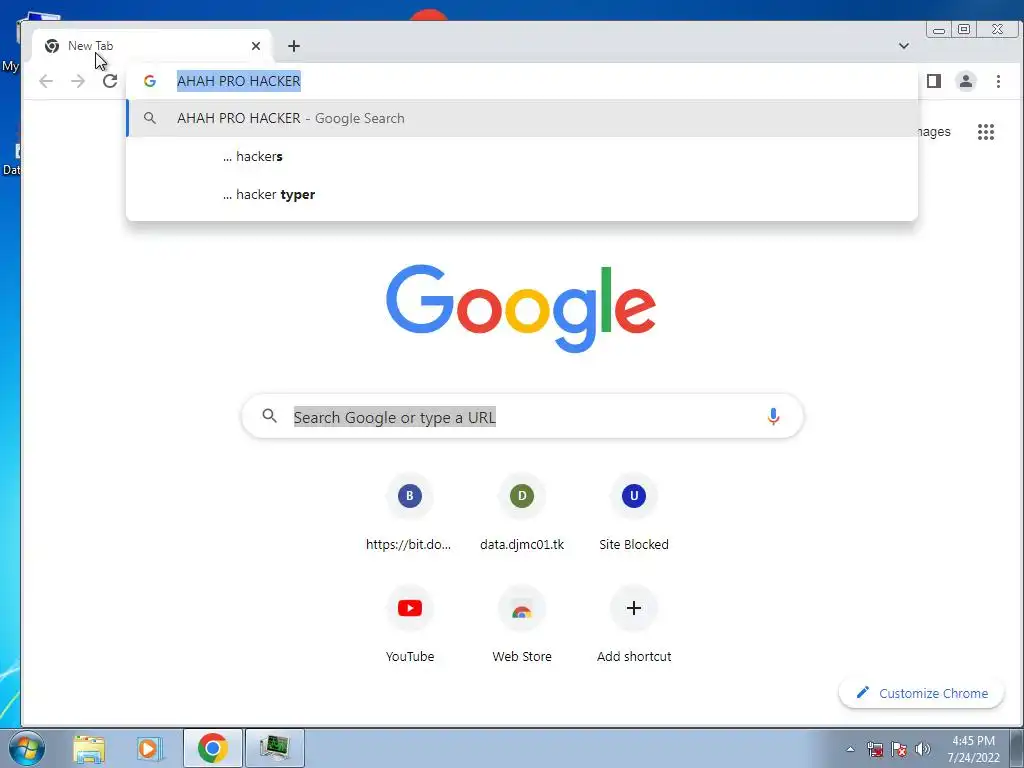1024x768 pixels.
Task: Click the address bar text AHAH PRO HACKER
Action: point(238,81)
